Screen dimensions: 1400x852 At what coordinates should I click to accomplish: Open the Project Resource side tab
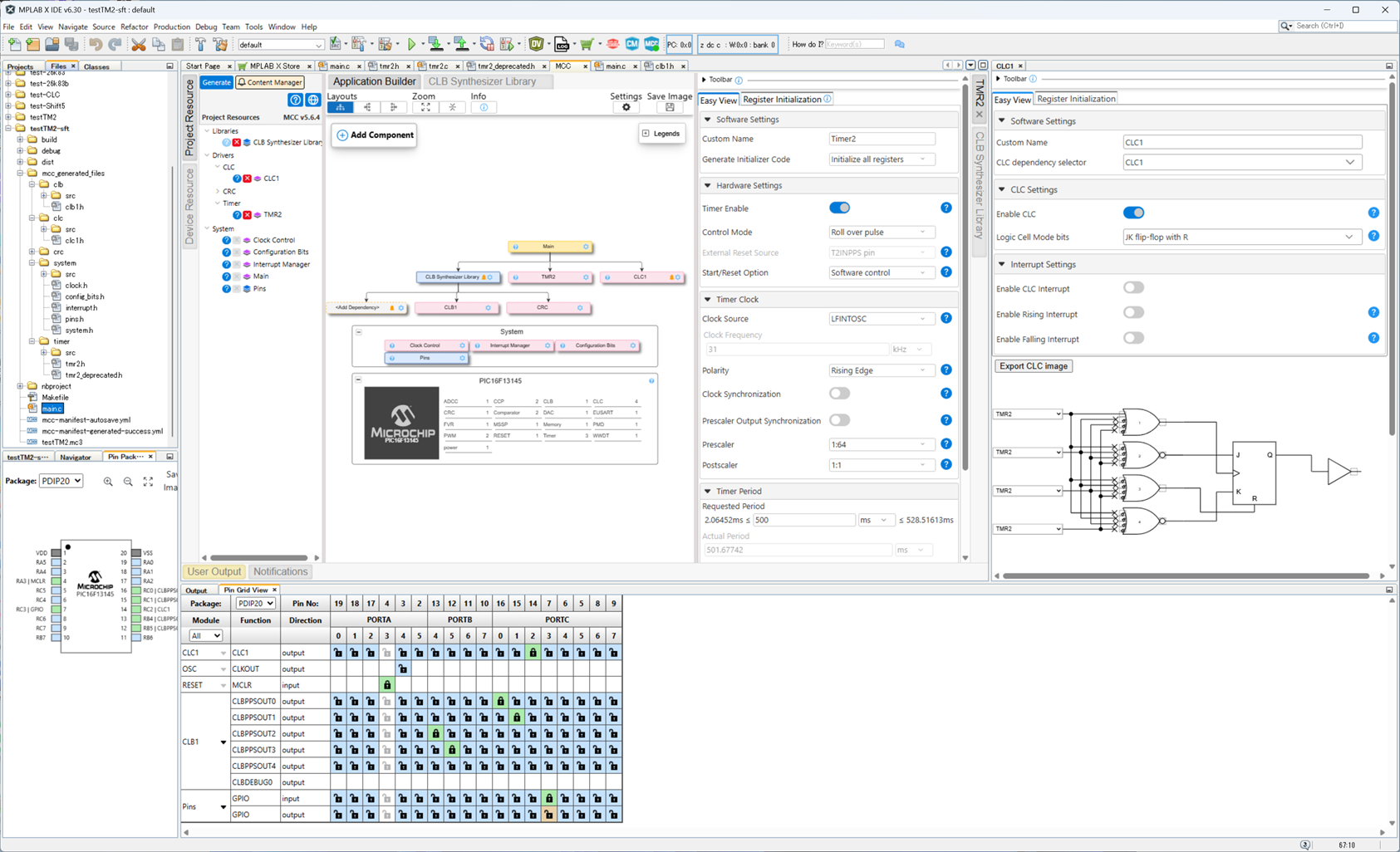pos(189,118)
